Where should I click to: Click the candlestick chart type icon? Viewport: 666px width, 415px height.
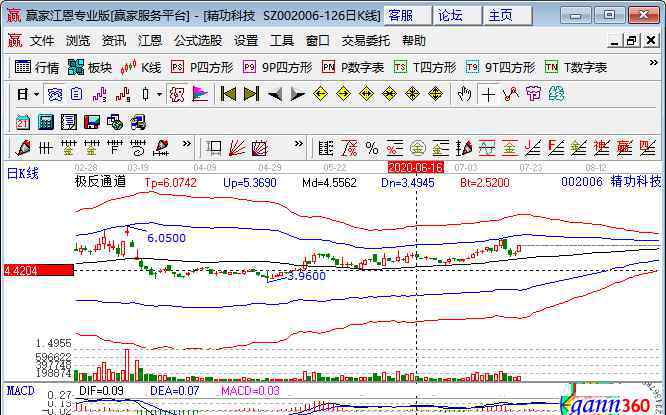click(x=146, y=94)
